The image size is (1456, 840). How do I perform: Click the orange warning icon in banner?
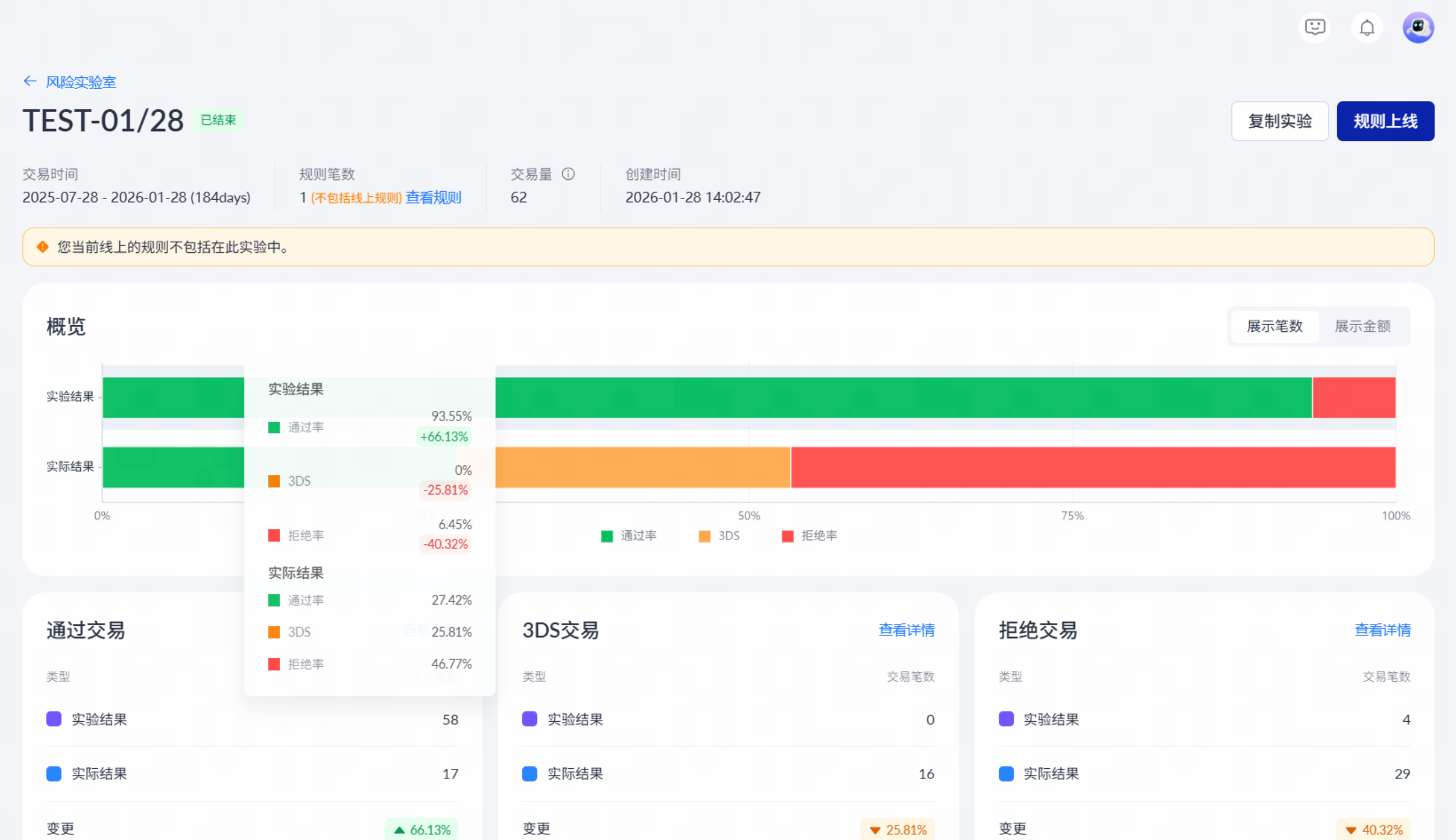pos(43,247)
